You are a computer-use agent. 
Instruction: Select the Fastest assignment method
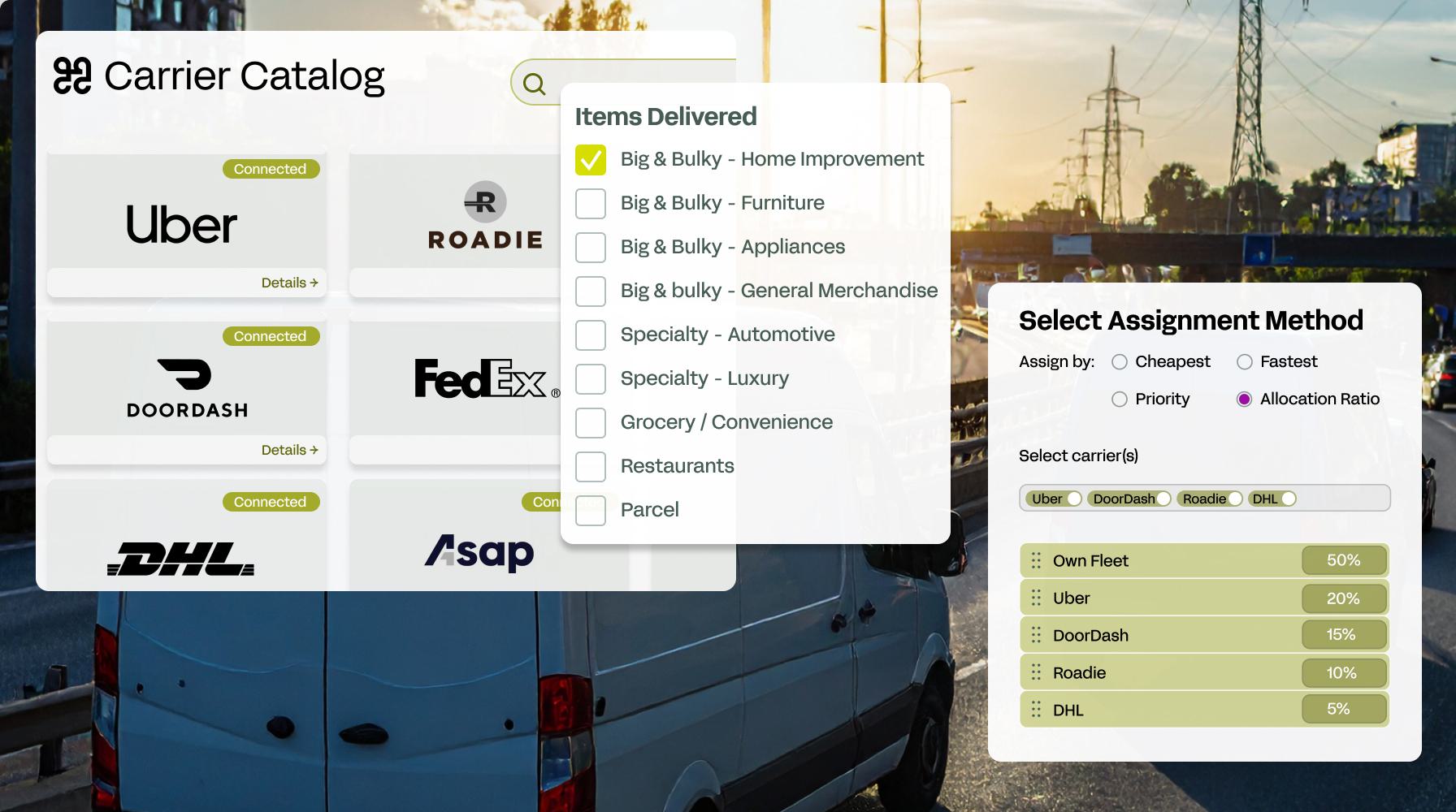pos(1245,362)
